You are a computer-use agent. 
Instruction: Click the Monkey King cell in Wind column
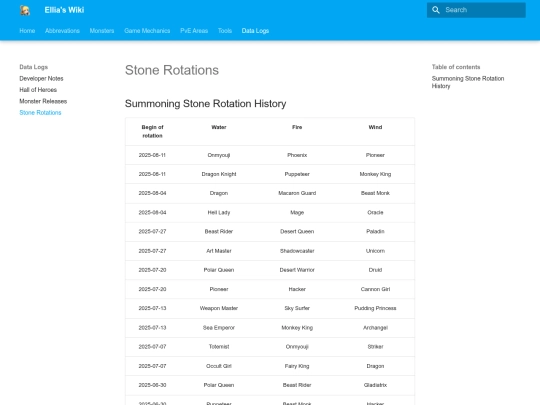click(375, 174)
